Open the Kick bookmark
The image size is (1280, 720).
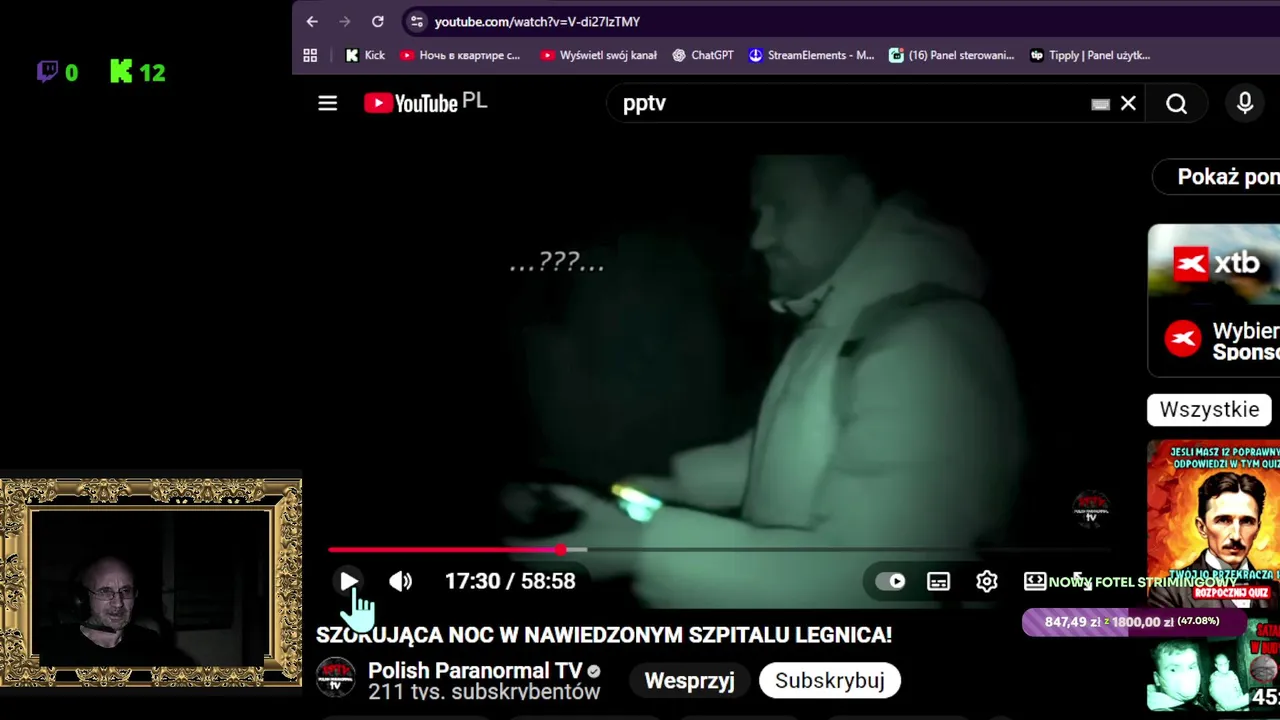pos(365,55)
